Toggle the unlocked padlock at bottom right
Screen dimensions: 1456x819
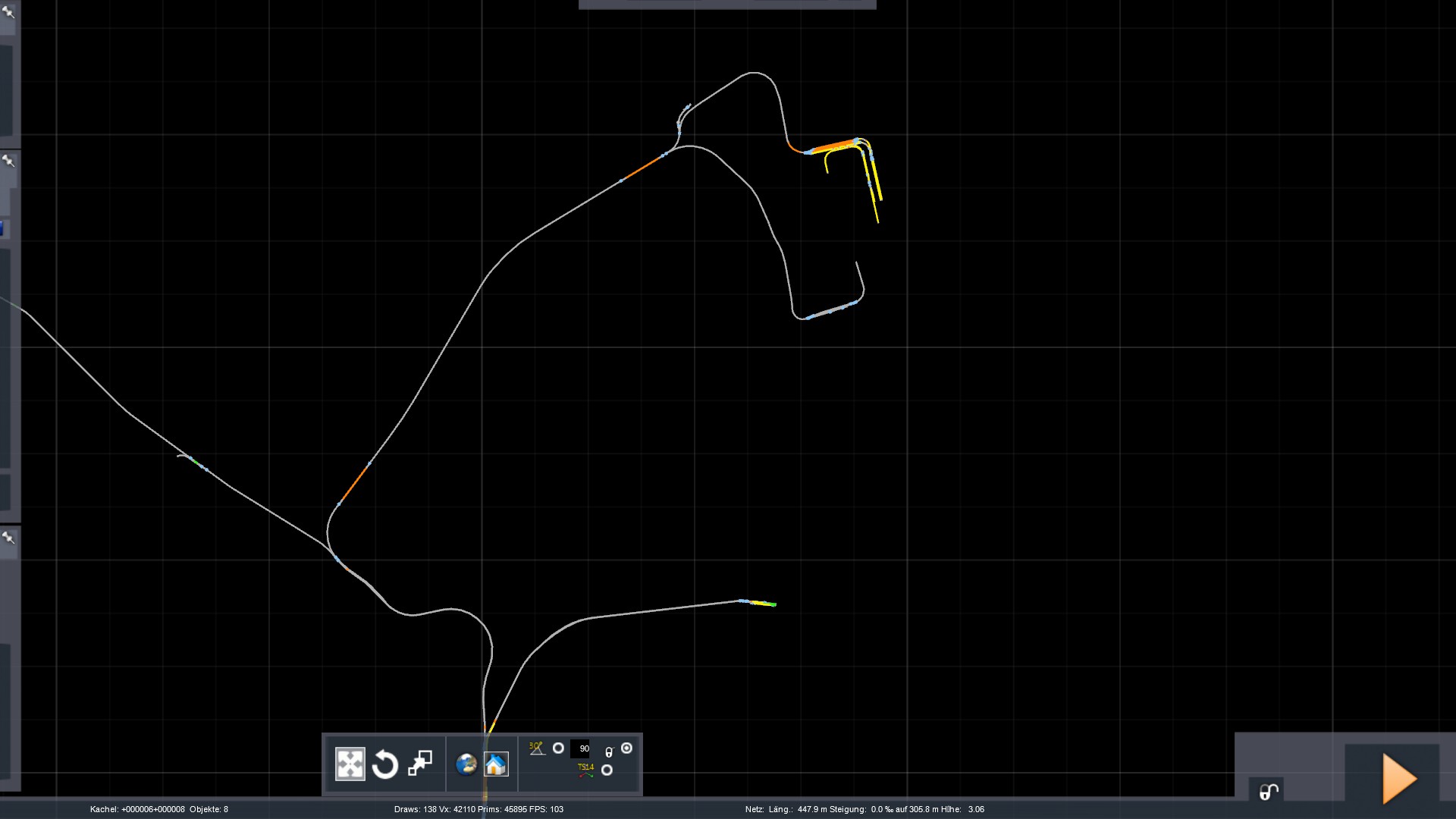(x=1269, y=792)
